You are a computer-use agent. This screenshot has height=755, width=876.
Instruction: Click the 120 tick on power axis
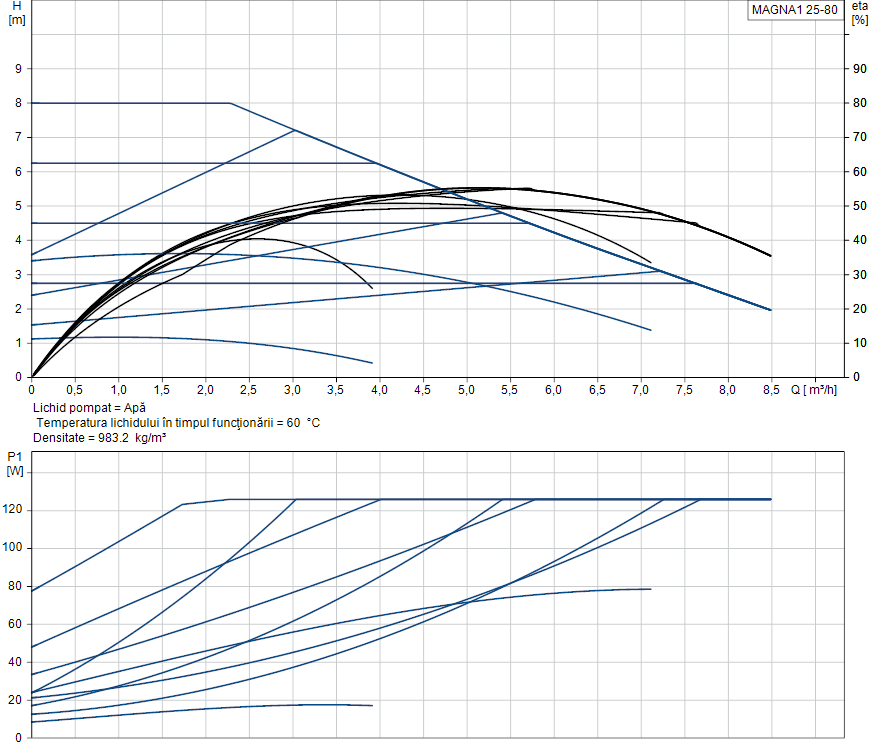point(14,510)
